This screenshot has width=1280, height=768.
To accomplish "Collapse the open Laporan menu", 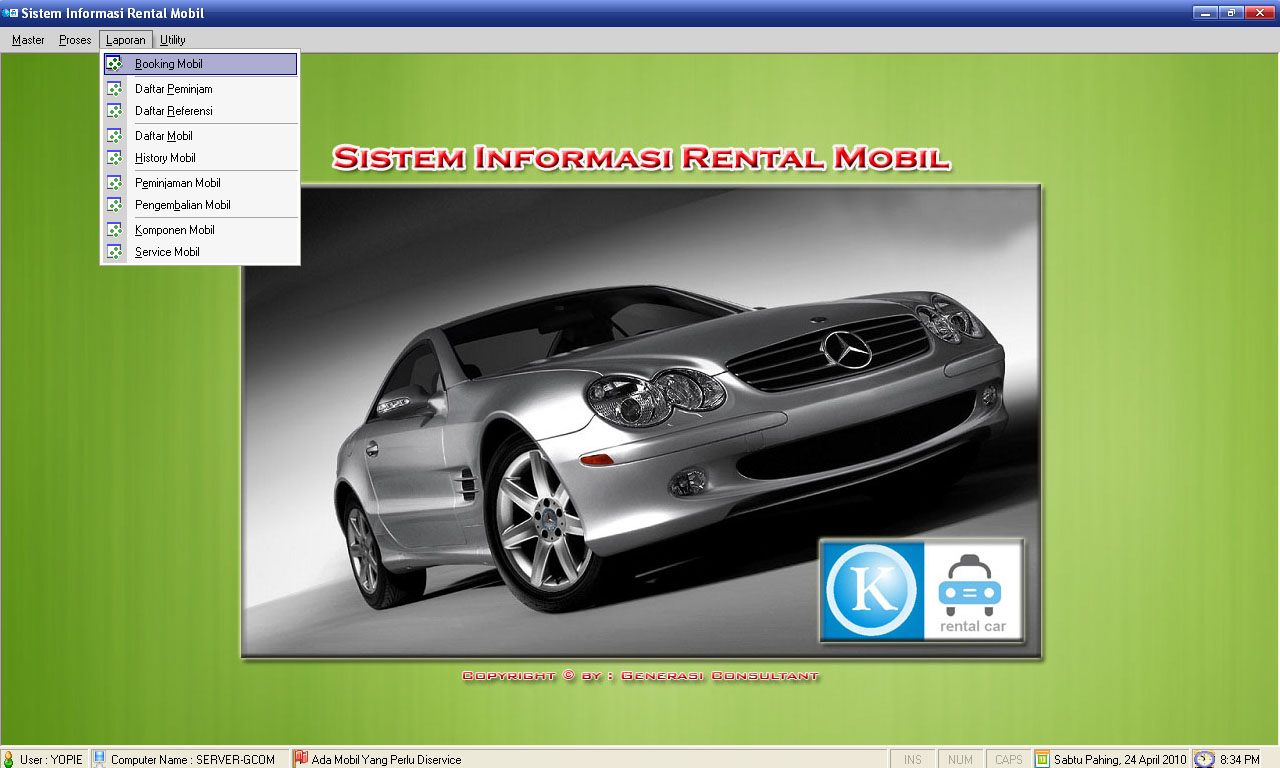I will tap(126, 40).
